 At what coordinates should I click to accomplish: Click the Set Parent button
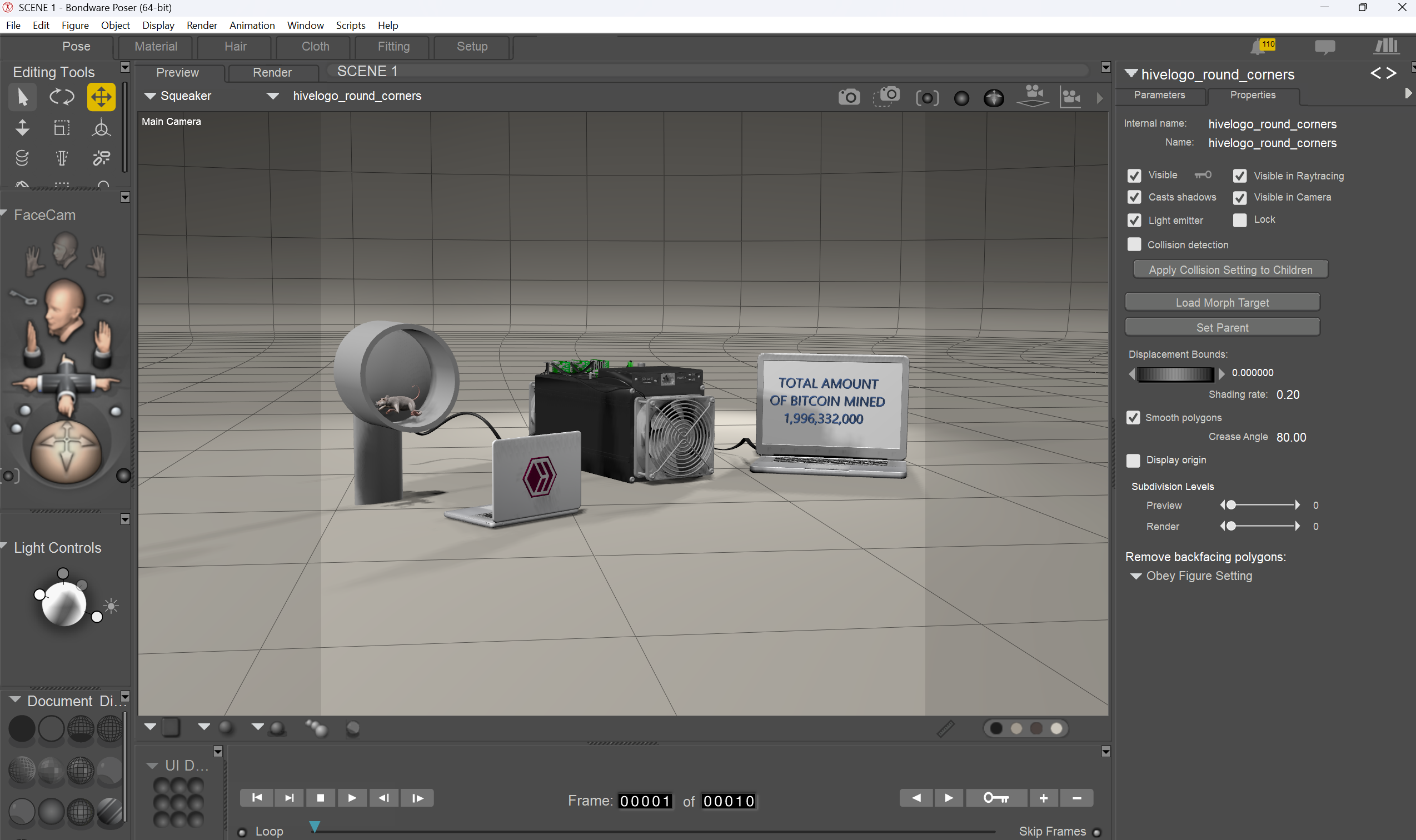(x=1223, y=328)
